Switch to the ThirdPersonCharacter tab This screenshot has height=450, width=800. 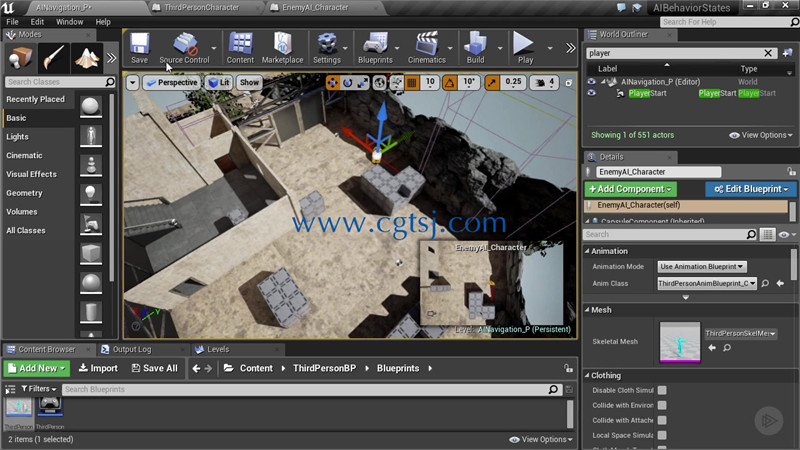click(x=202, y=8)
